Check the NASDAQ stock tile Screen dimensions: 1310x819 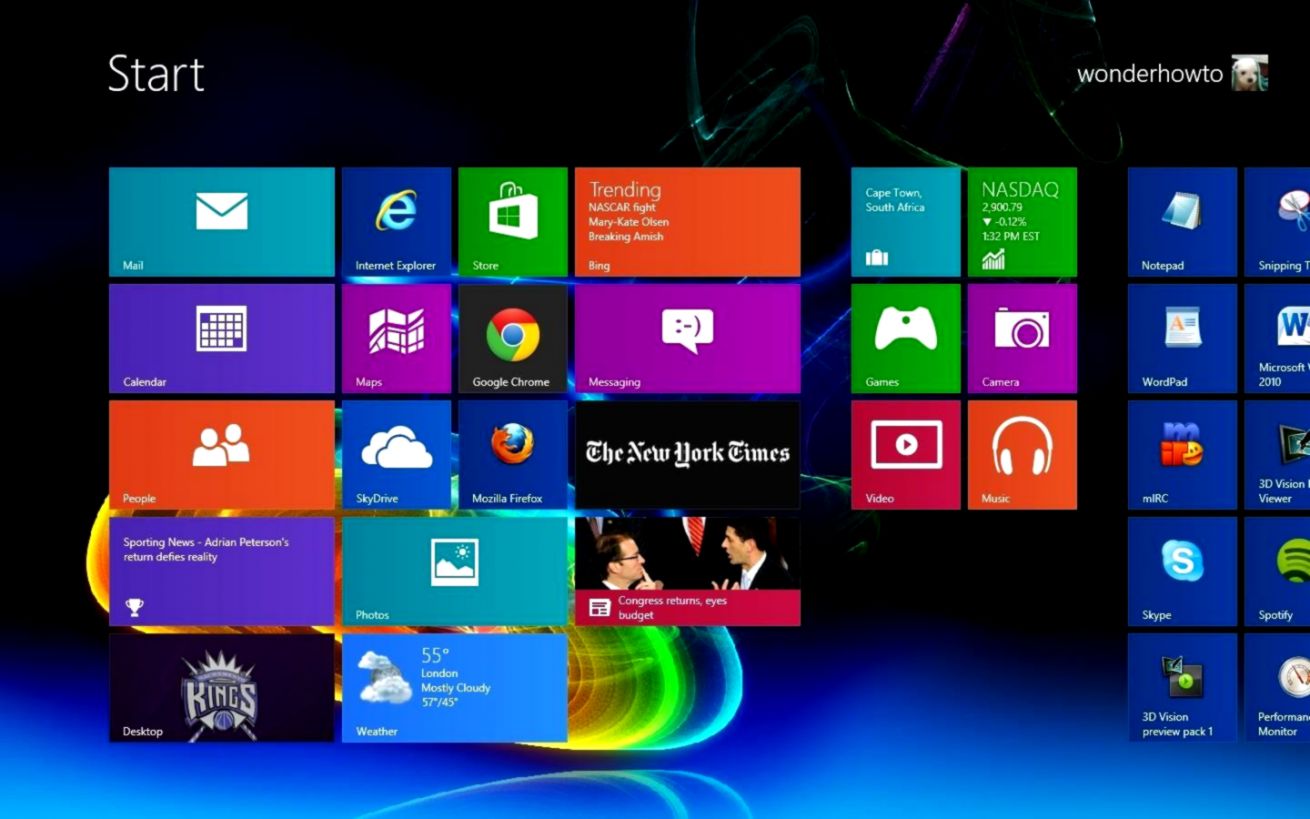(1022, 220)
